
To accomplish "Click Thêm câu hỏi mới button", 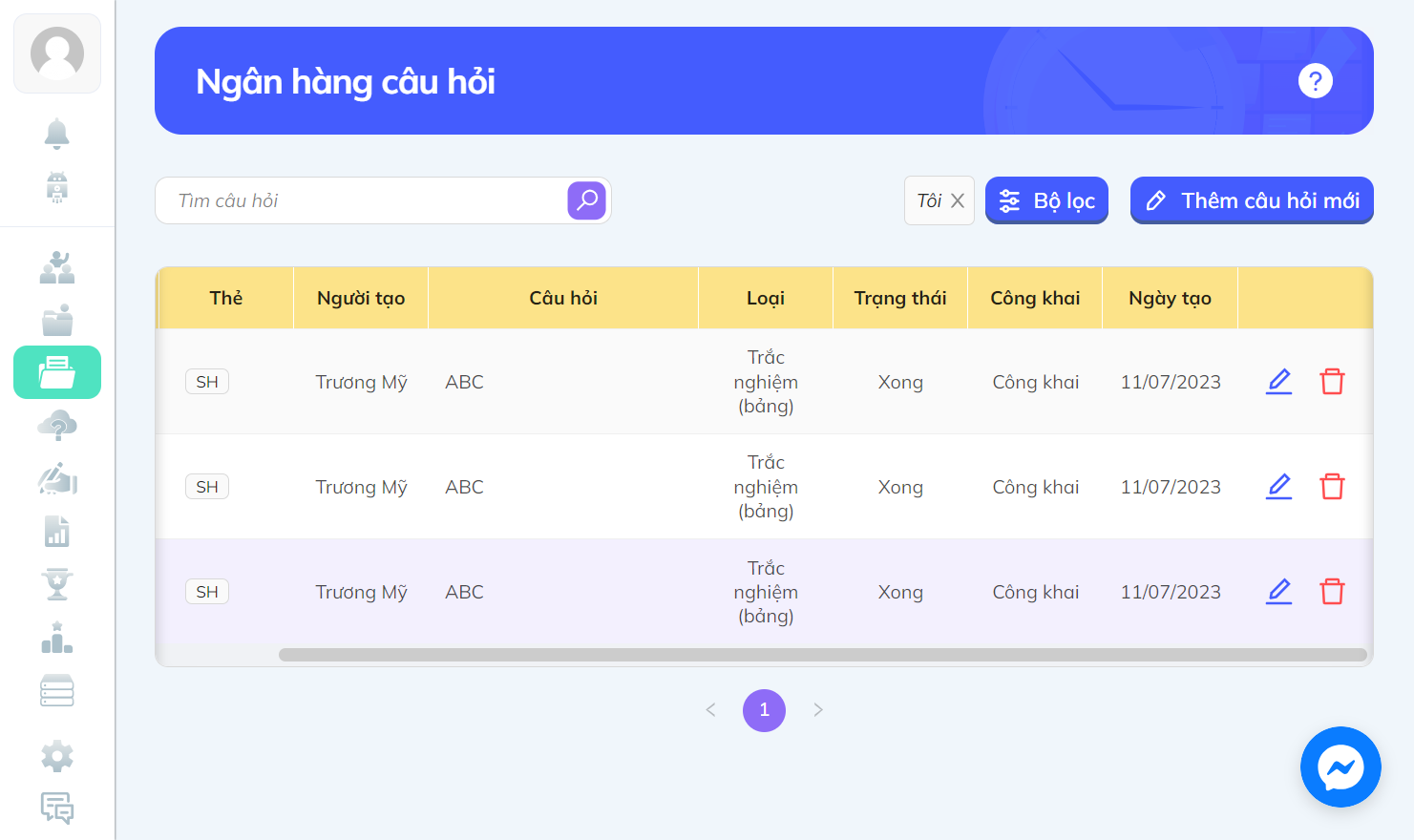I will click(x=1252, y=200).
